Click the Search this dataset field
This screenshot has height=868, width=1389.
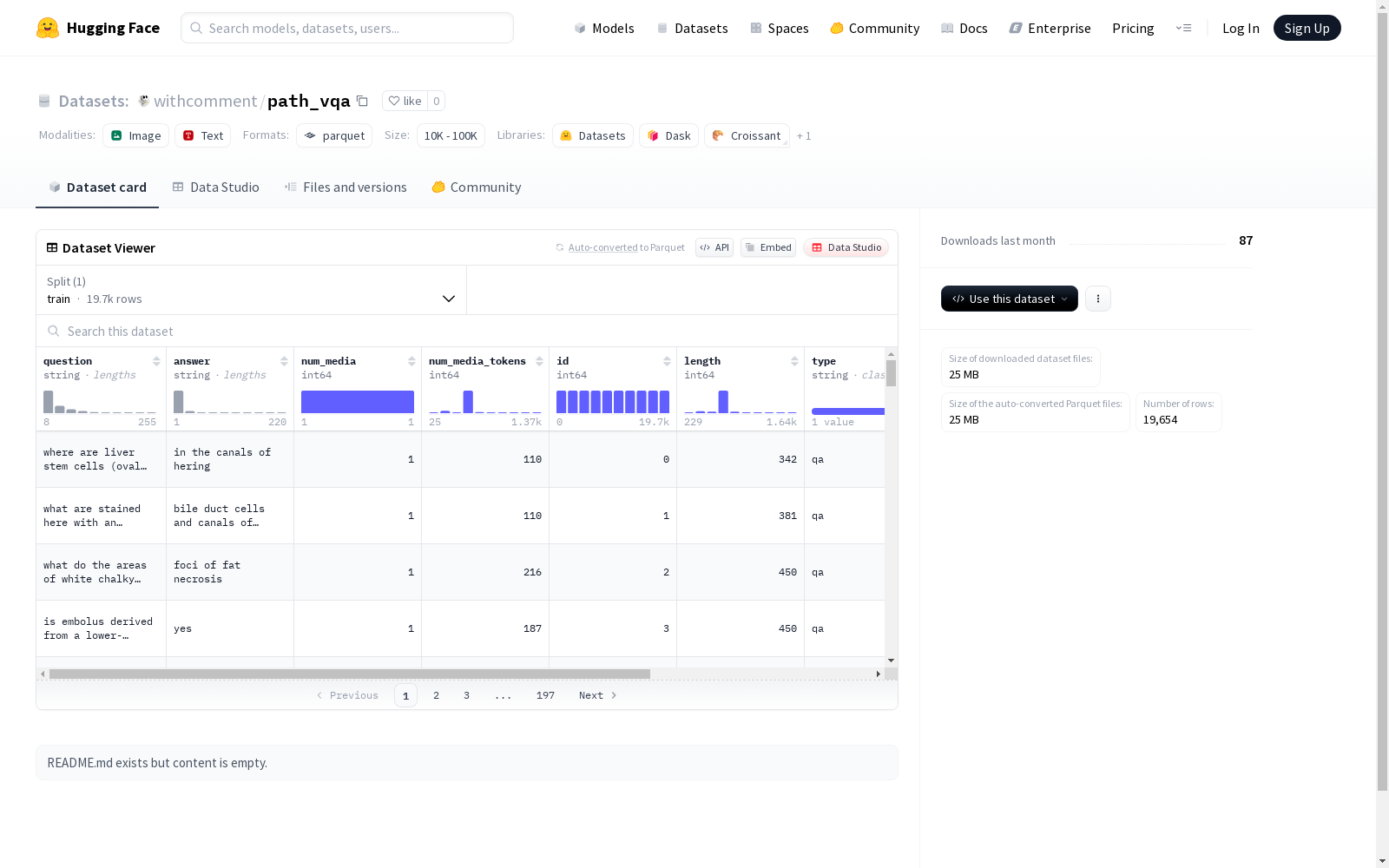click(467, 331)
